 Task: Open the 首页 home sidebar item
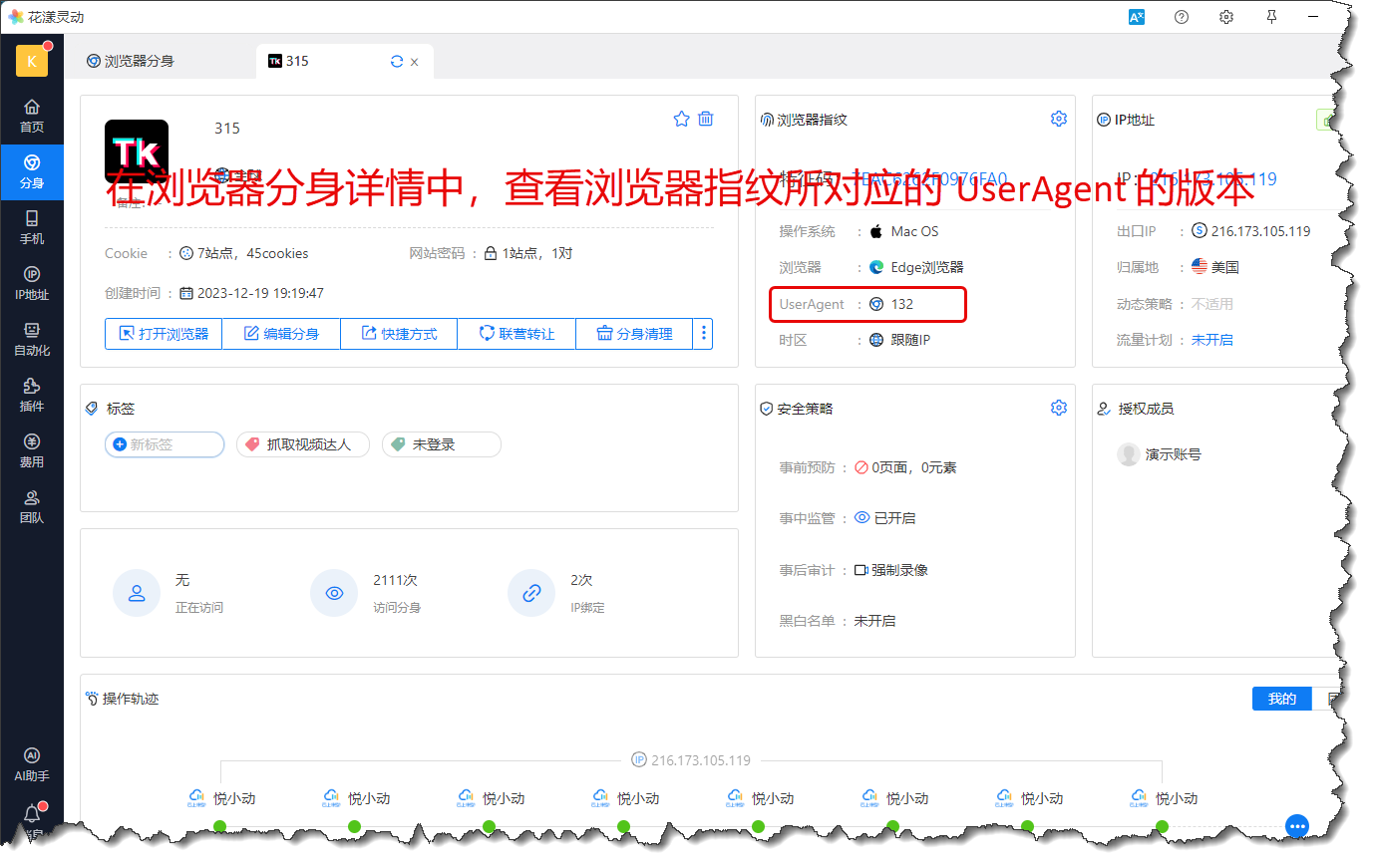click(x=32, y=117)
